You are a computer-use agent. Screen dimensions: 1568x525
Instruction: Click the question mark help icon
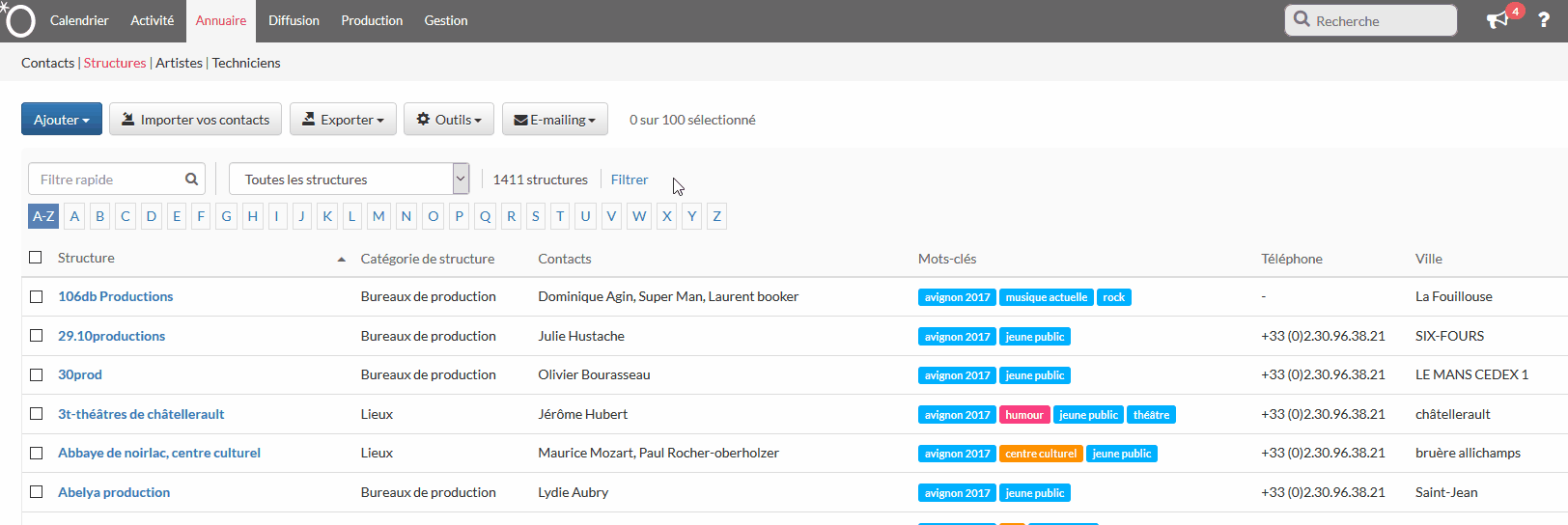pyautogui.click(x=1543, y=20)
